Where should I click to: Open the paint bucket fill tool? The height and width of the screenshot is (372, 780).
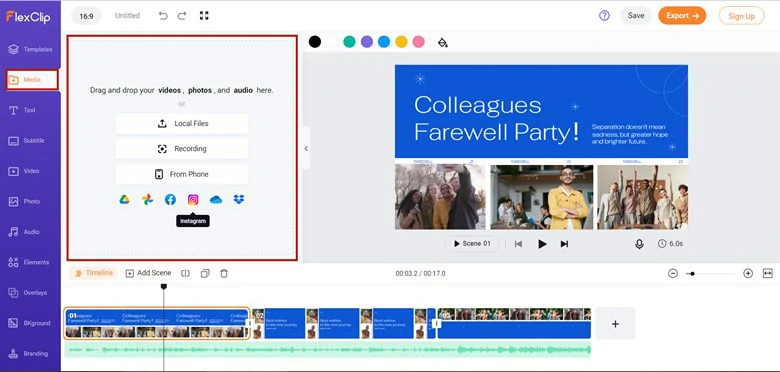443,42
